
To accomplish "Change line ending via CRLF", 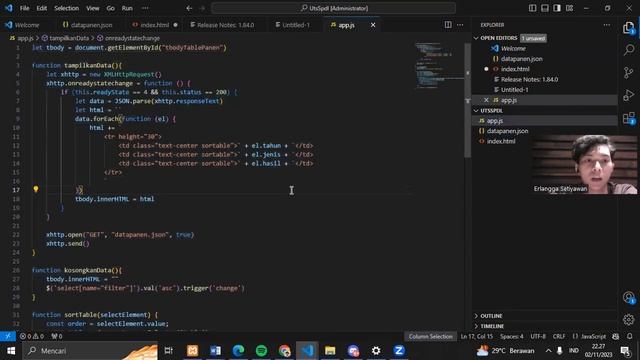I will point(559,336).
